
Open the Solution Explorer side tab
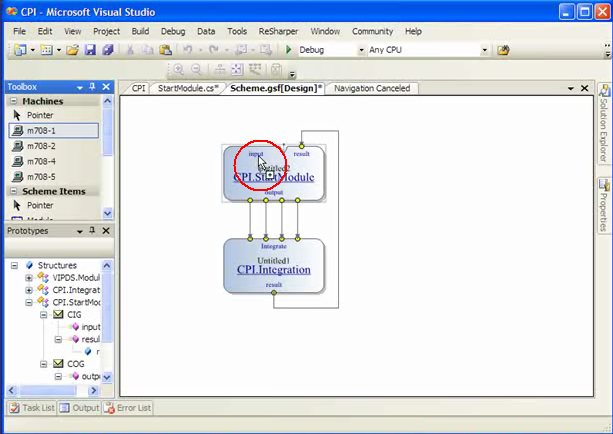point(604,123)
